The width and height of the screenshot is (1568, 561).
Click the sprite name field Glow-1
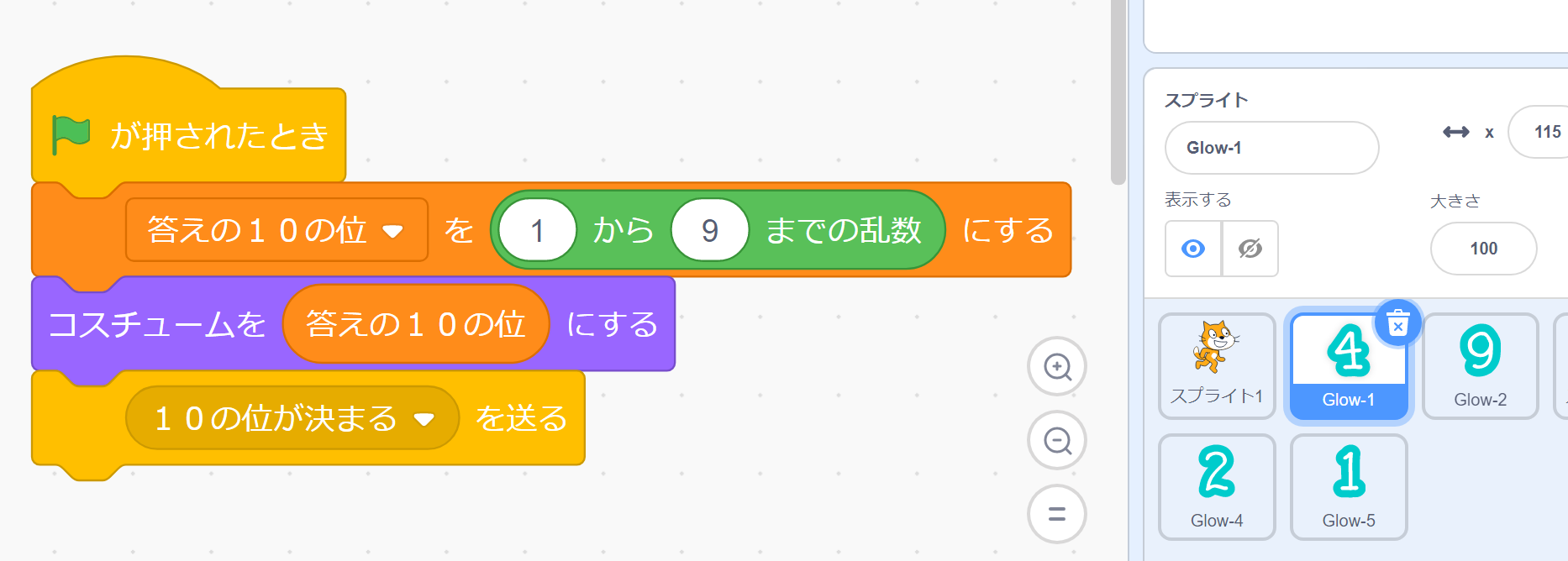point(1271,148)
